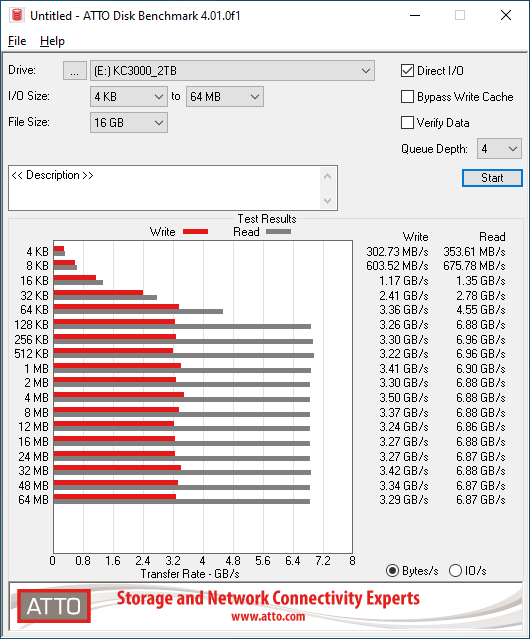Click the ATTO Disk Benchmark app icon
The width and height of the screenshot is (530, 639).
point(17,15)
